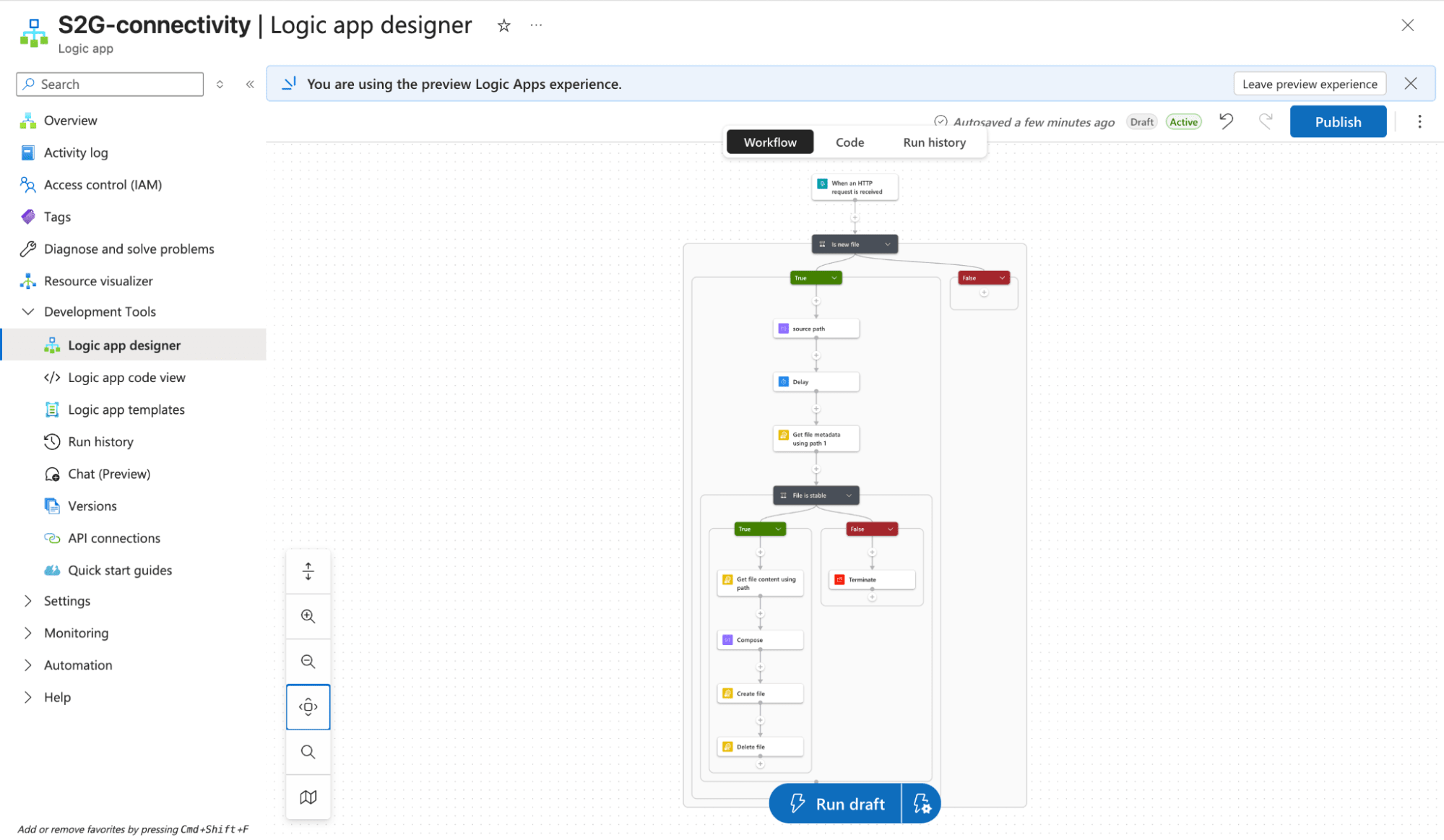This screenshot has width=1444, height=840.
Task: Open run draft settings icon button
Action: coord(922,803)
